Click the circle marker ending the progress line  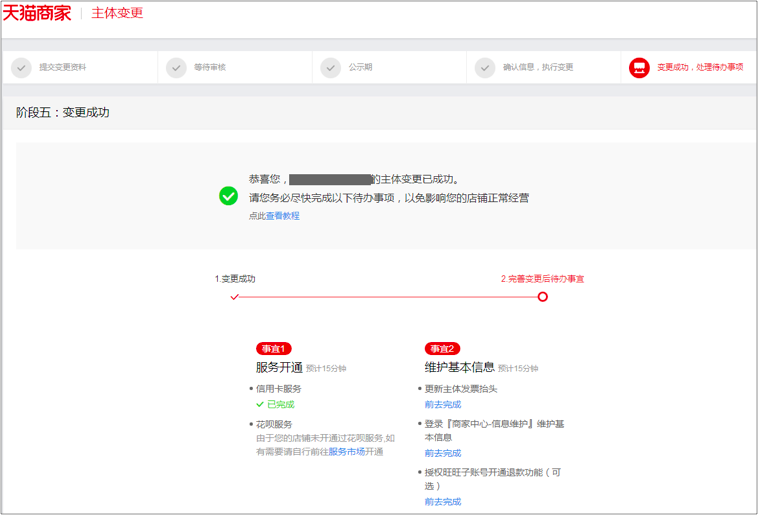[x=543, y=297]
